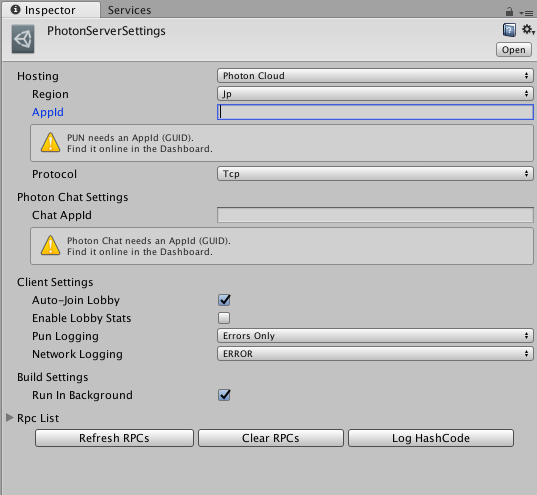Focus the Chat AppId input field
This screenshot has height=495, width=537.
pos(375,215)
